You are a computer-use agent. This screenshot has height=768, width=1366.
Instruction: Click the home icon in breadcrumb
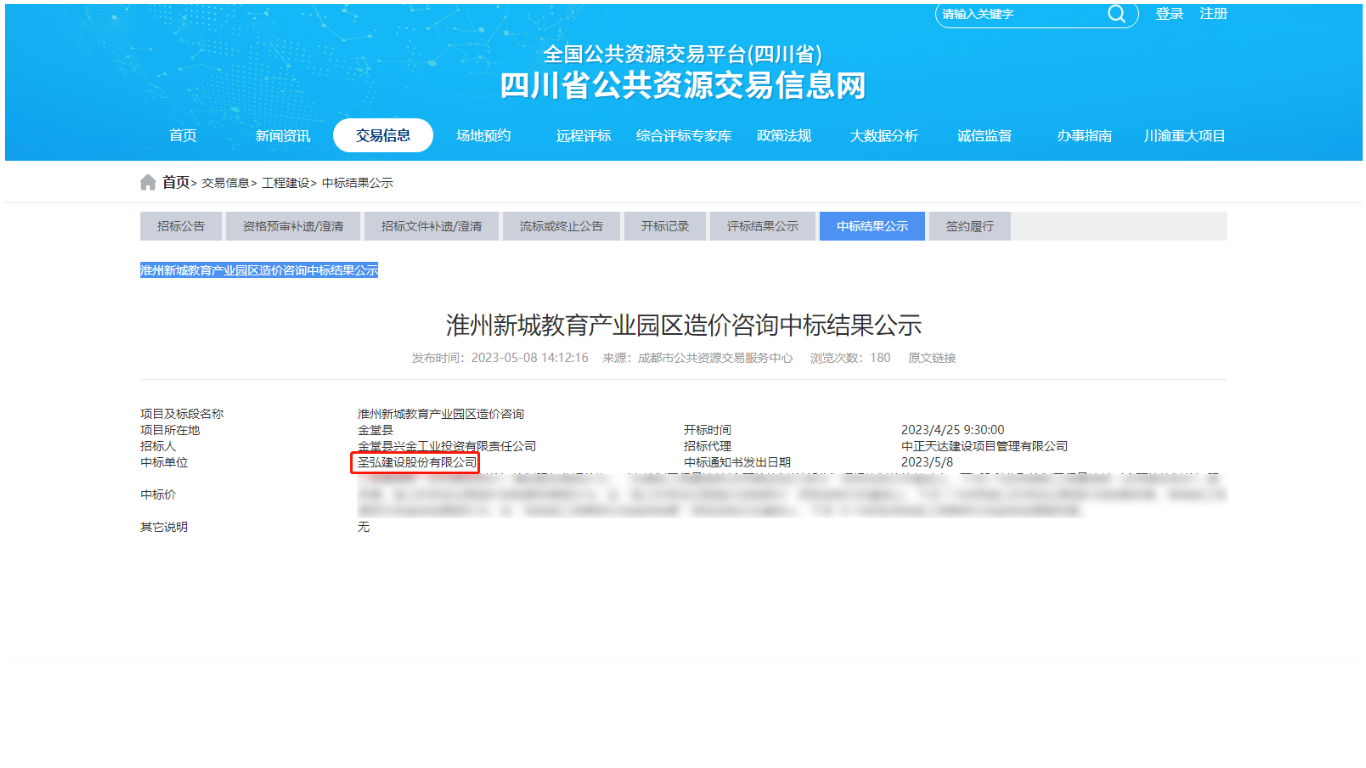pyautogui.click(x=148, y=182)
